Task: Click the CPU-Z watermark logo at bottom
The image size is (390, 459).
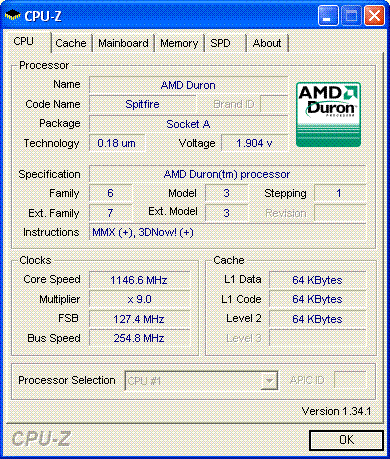Action: coord(41,438)
